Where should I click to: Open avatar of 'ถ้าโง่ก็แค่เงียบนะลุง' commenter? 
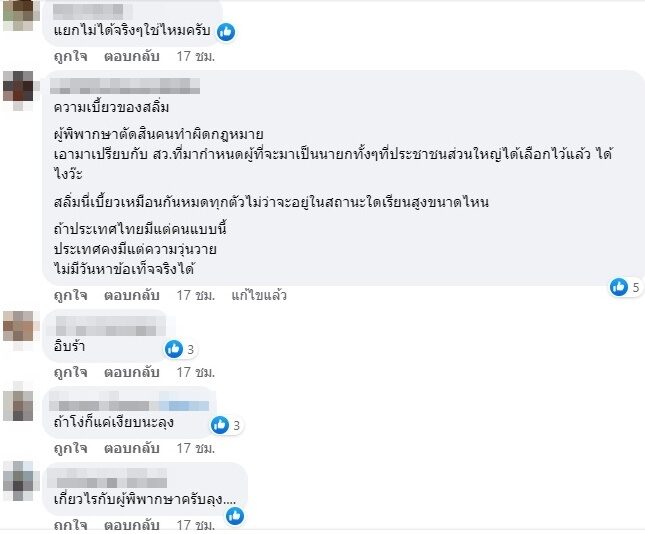(18, 405)
